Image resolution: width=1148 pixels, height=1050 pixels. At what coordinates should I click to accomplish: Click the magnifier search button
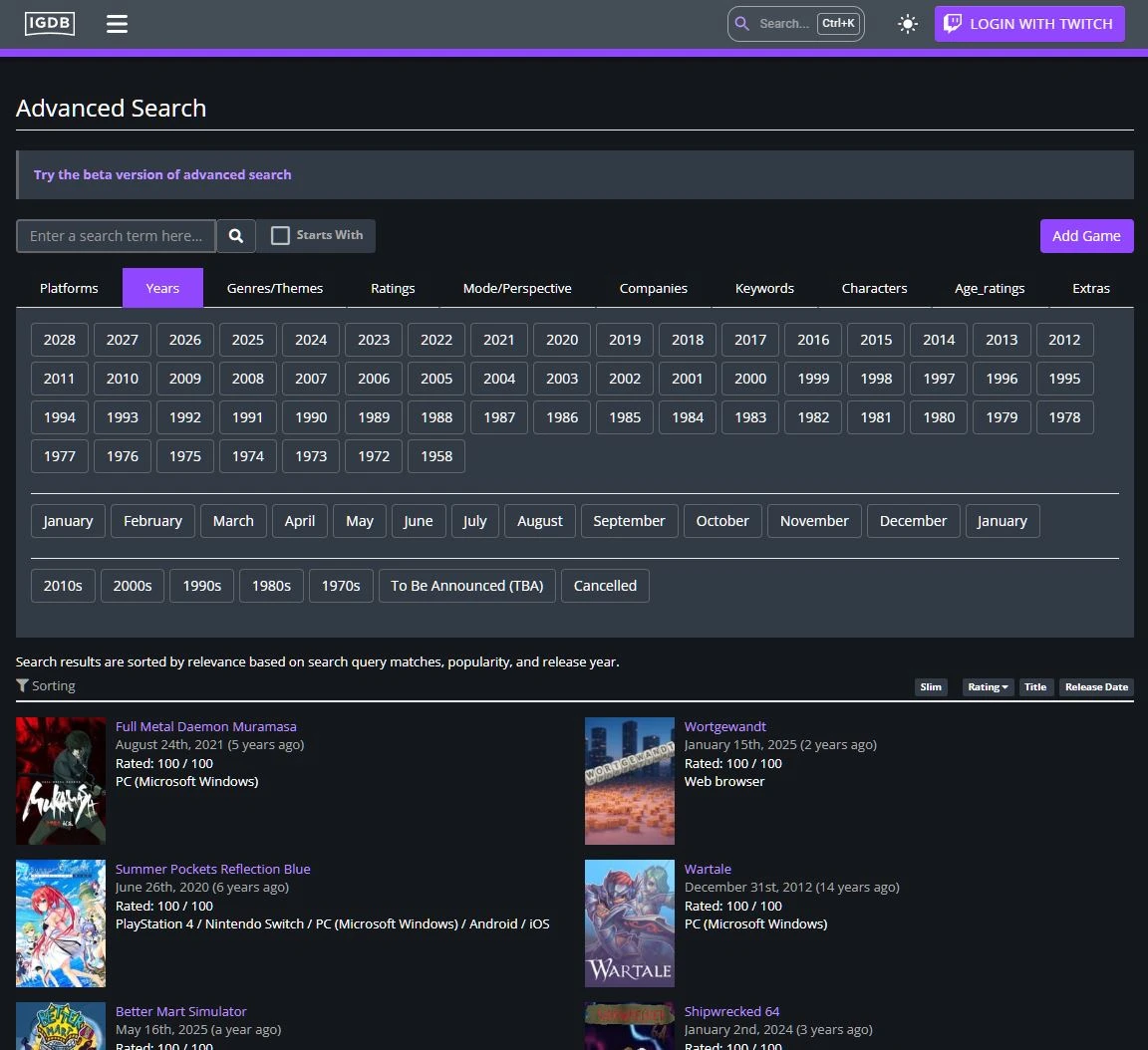(236, 236)
